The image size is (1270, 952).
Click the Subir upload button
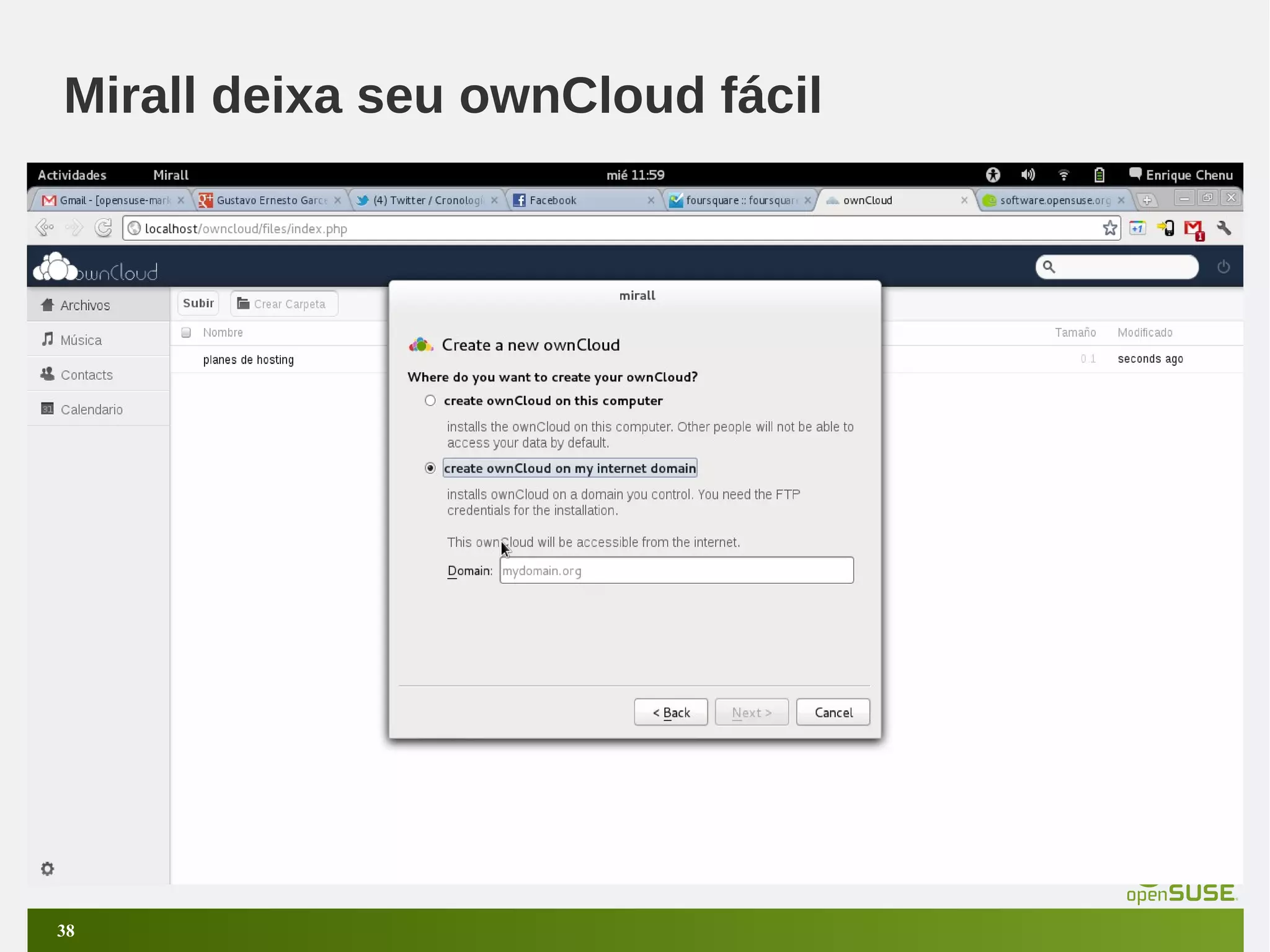click(198, 303)
